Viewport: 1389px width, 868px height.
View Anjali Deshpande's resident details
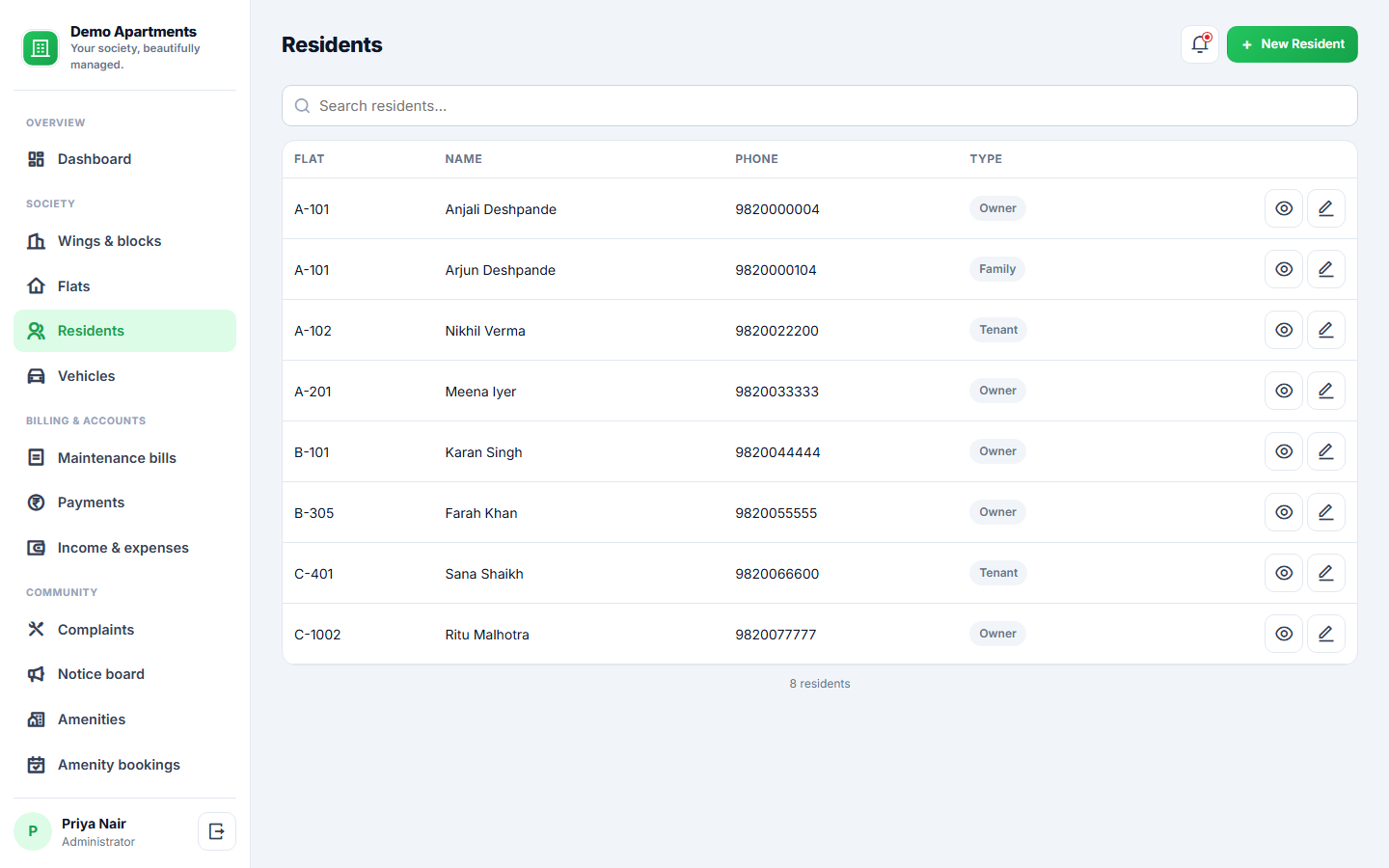[1284, 208]
